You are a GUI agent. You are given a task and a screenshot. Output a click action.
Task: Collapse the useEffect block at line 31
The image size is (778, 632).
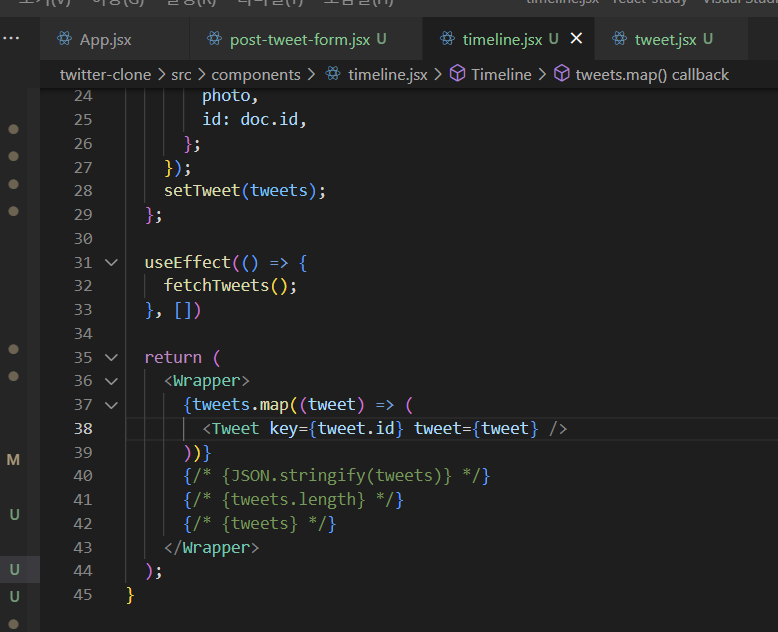point(112,262)
